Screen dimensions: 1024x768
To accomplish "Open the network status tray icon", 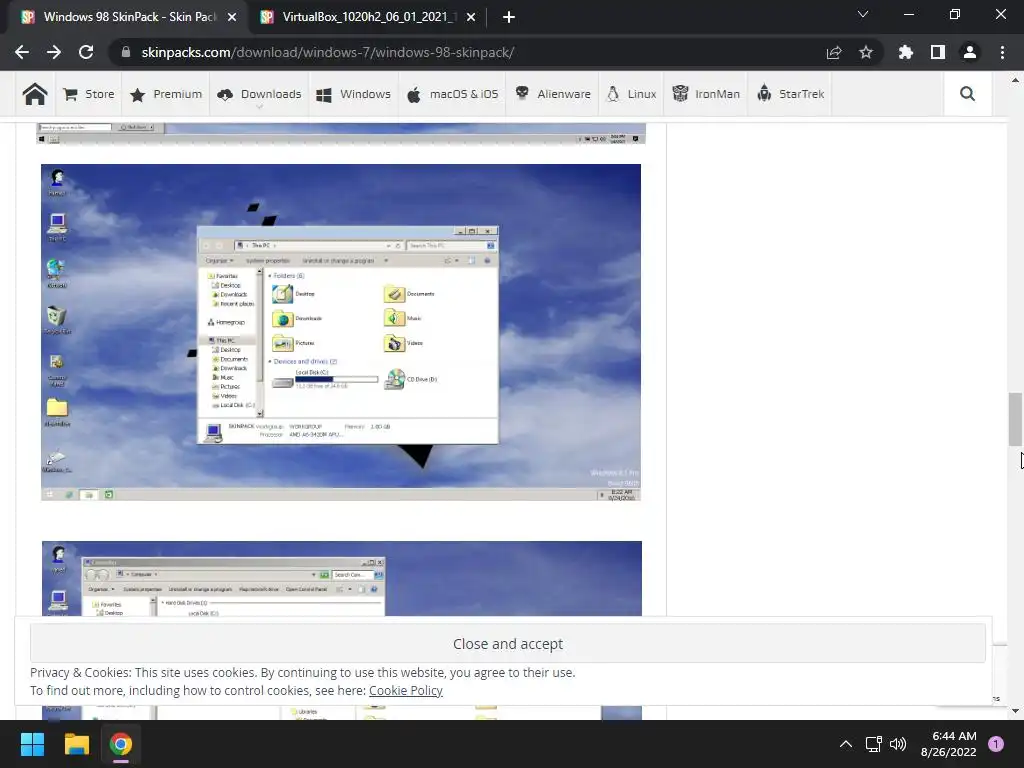I will pos(873,744).
